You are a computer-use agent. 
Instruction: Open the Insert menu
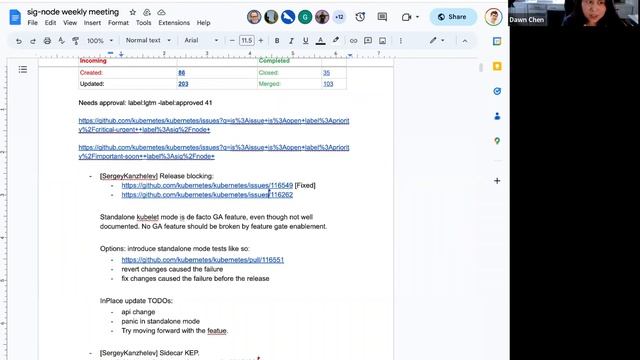92,23
